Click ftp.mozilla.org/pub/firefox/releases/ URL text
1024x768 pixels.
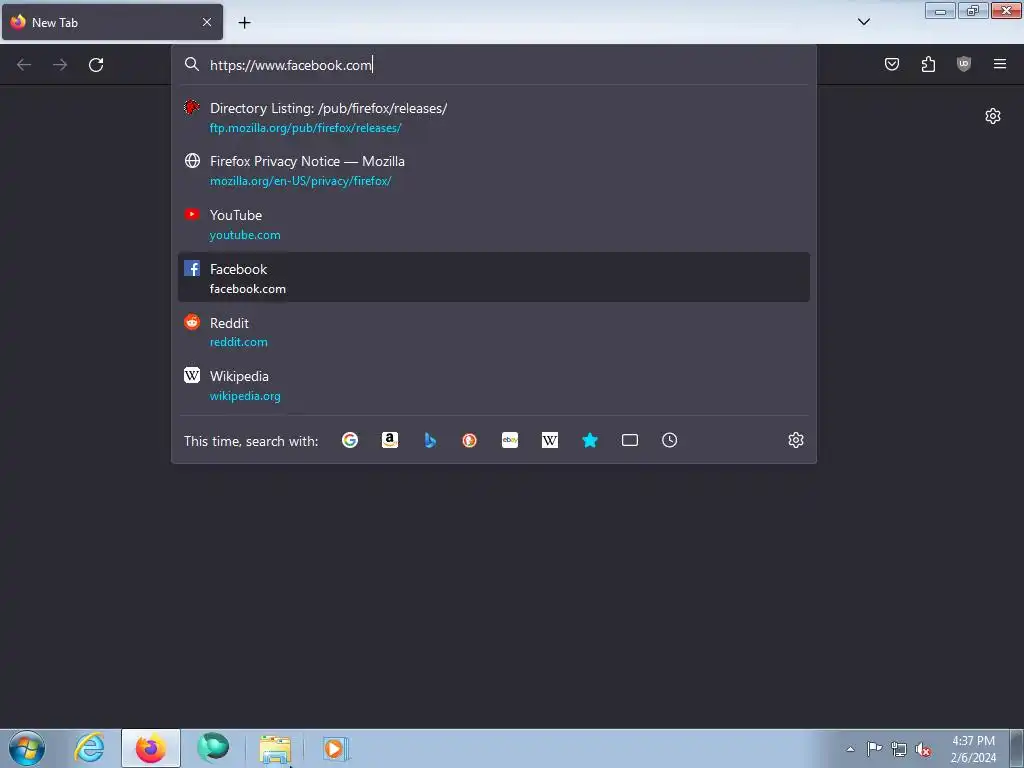point(305,128)
